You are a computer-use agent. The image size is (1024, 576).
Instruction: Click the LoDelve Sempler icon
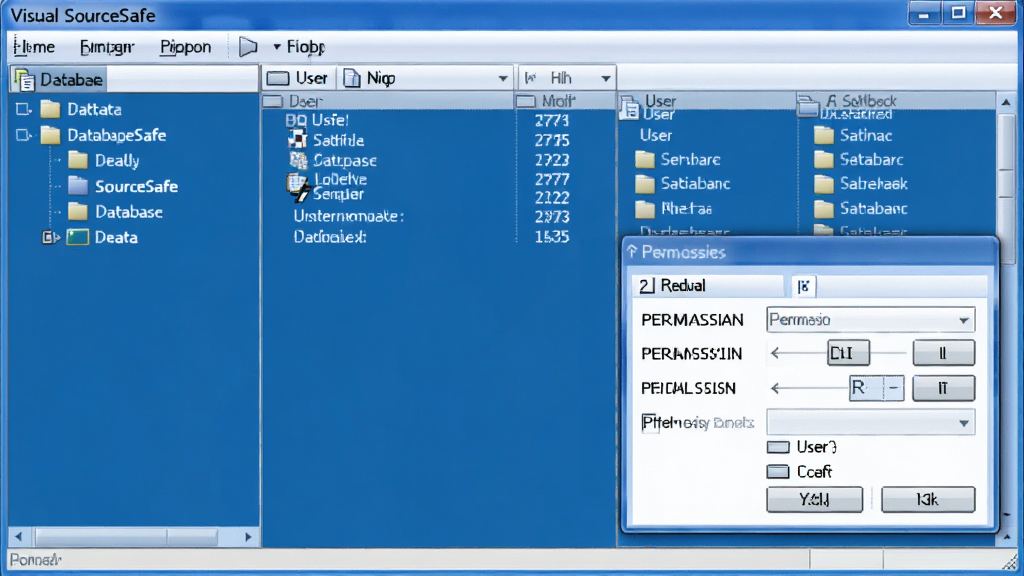298,187
